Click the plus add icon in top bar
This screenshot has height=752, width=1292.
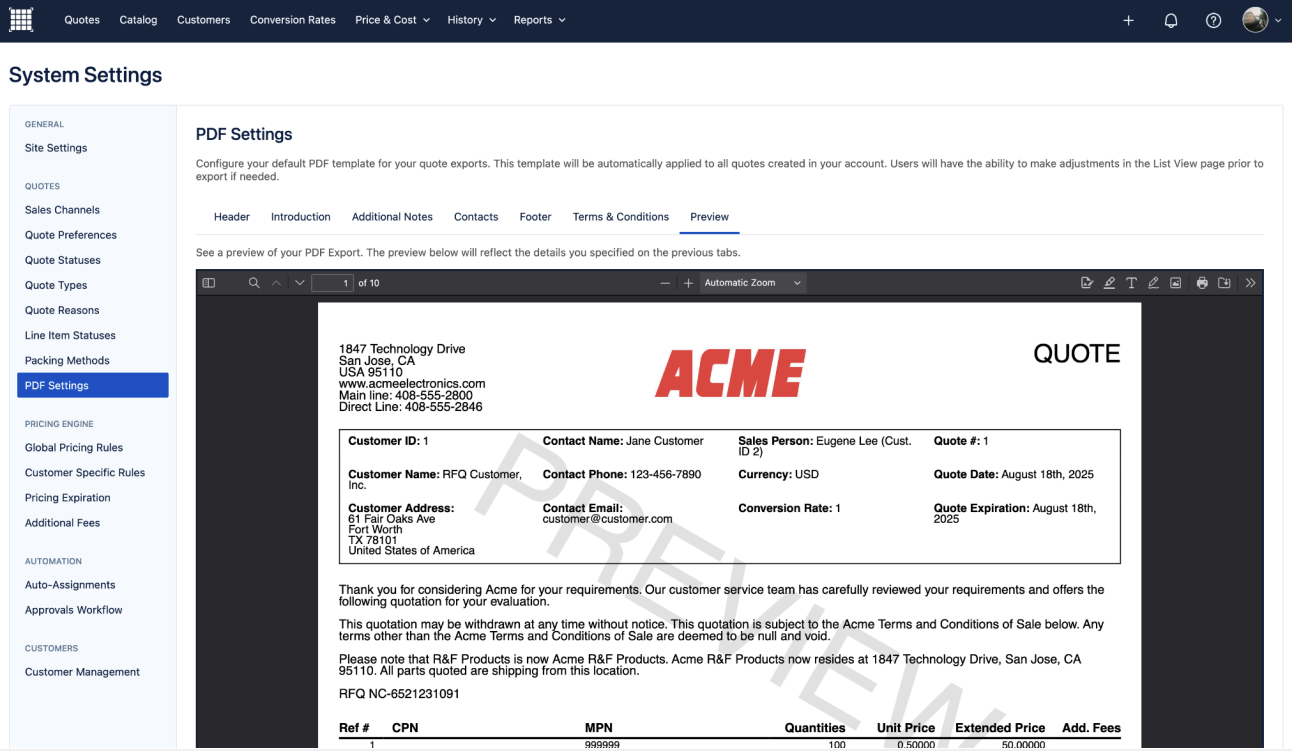click(x=1128, y=20)
